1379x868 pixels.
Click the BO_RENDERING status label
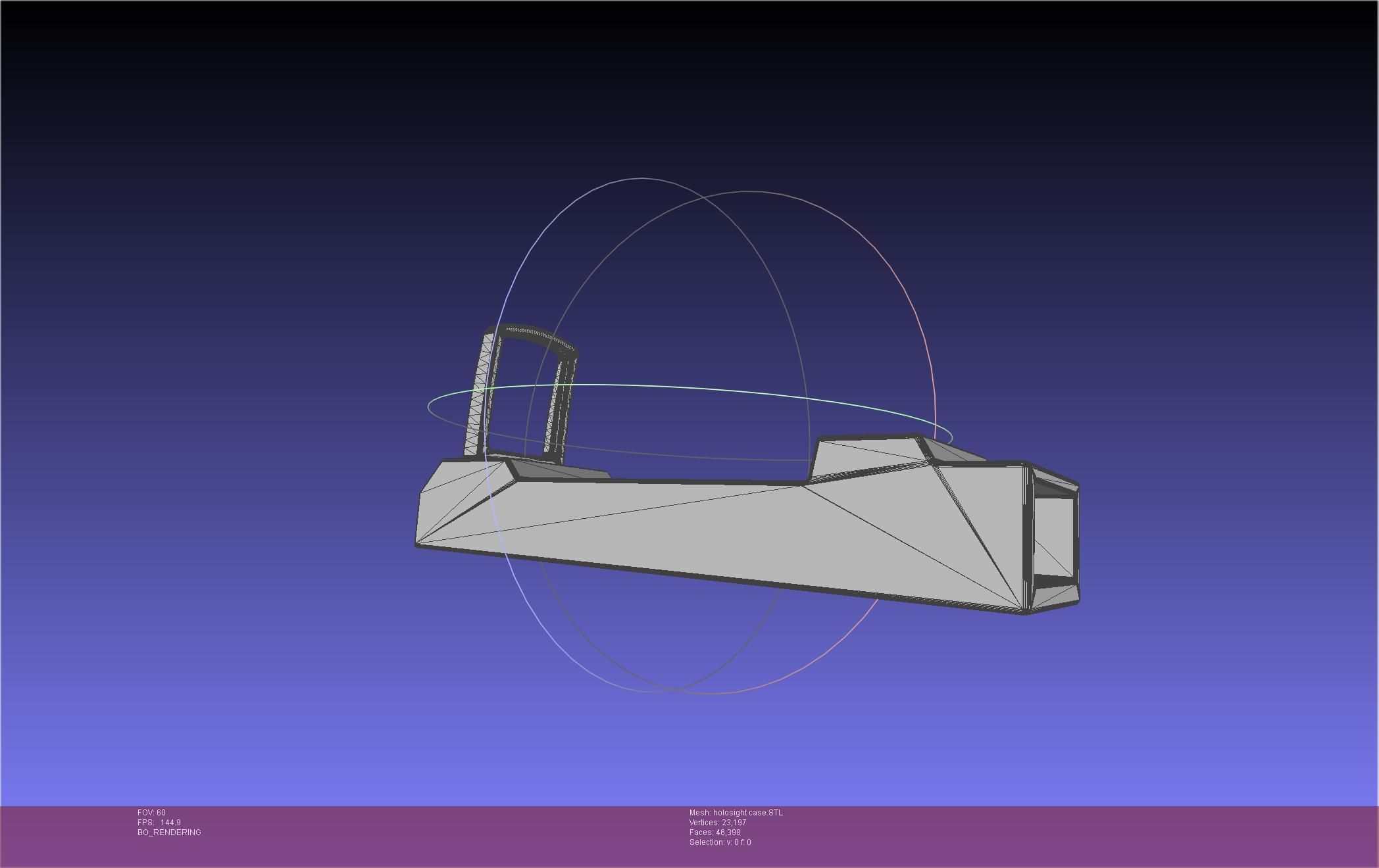click(x=169, y=832)
